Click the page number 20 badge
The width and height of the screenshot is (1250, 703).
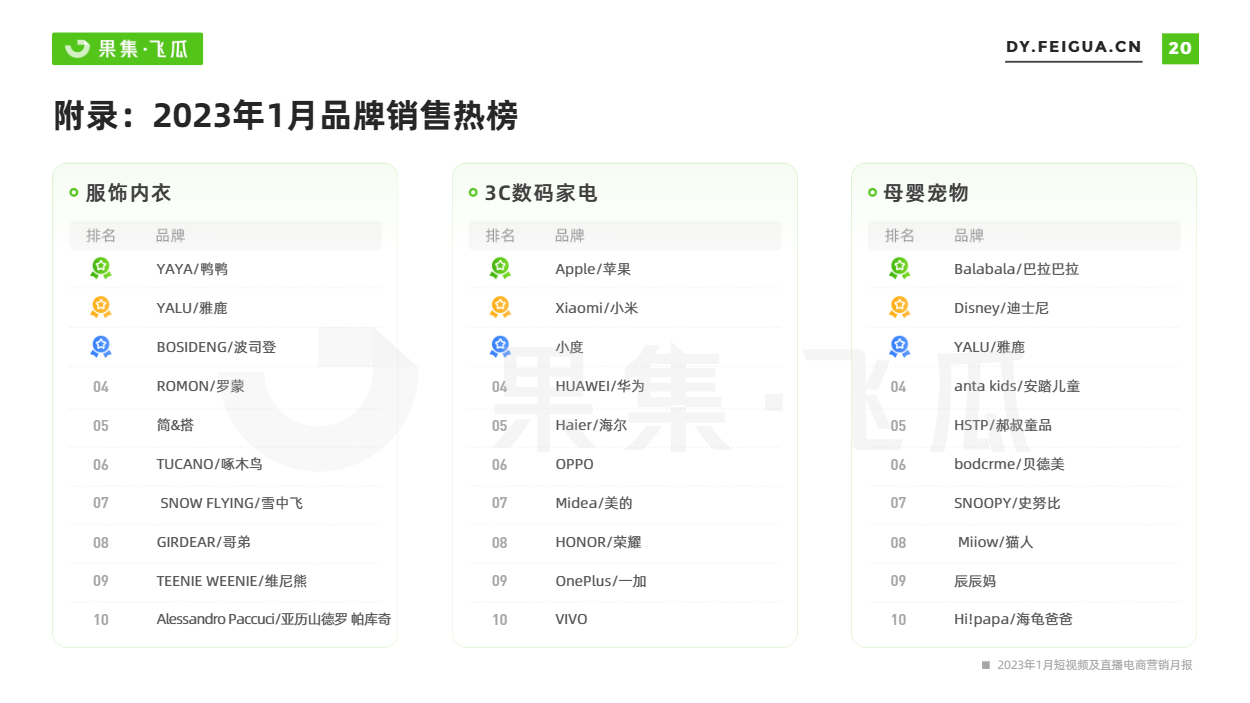point(1180,48)
